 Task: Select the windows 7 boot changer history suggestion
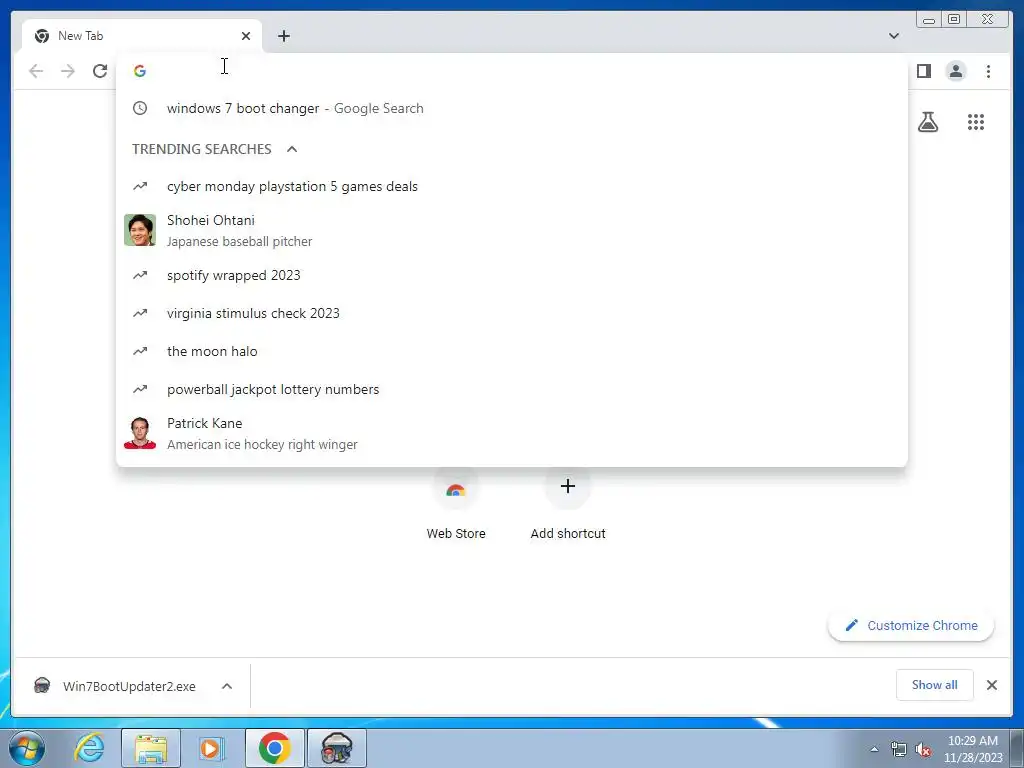tap(511, 108)
